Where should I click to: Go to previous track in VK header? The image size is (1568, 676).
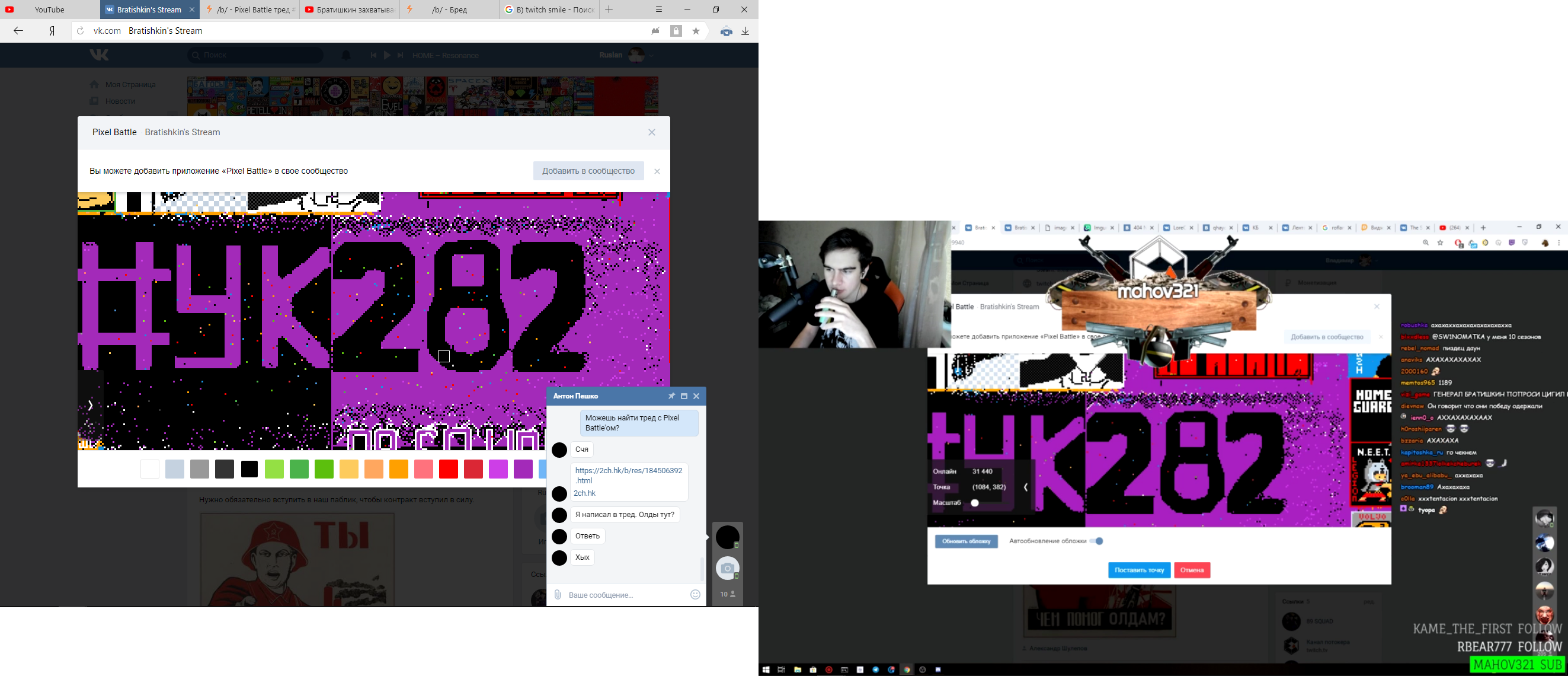coord(373,55)
